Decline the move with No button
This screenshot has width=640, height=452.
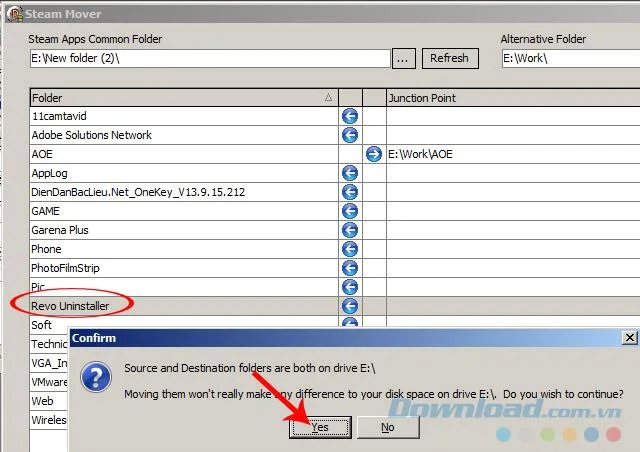pyautogui.click(x=388, y=428)
